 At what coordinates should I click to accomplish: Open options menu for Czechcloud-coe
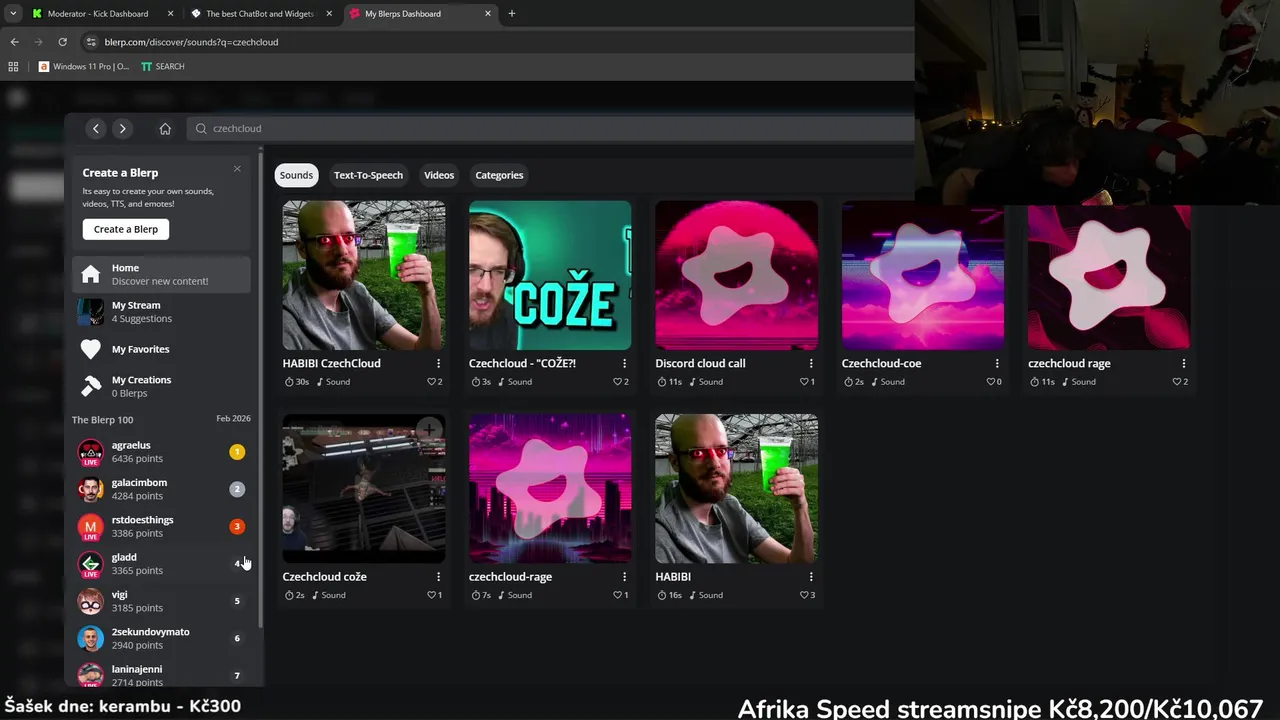pos(997,363)
